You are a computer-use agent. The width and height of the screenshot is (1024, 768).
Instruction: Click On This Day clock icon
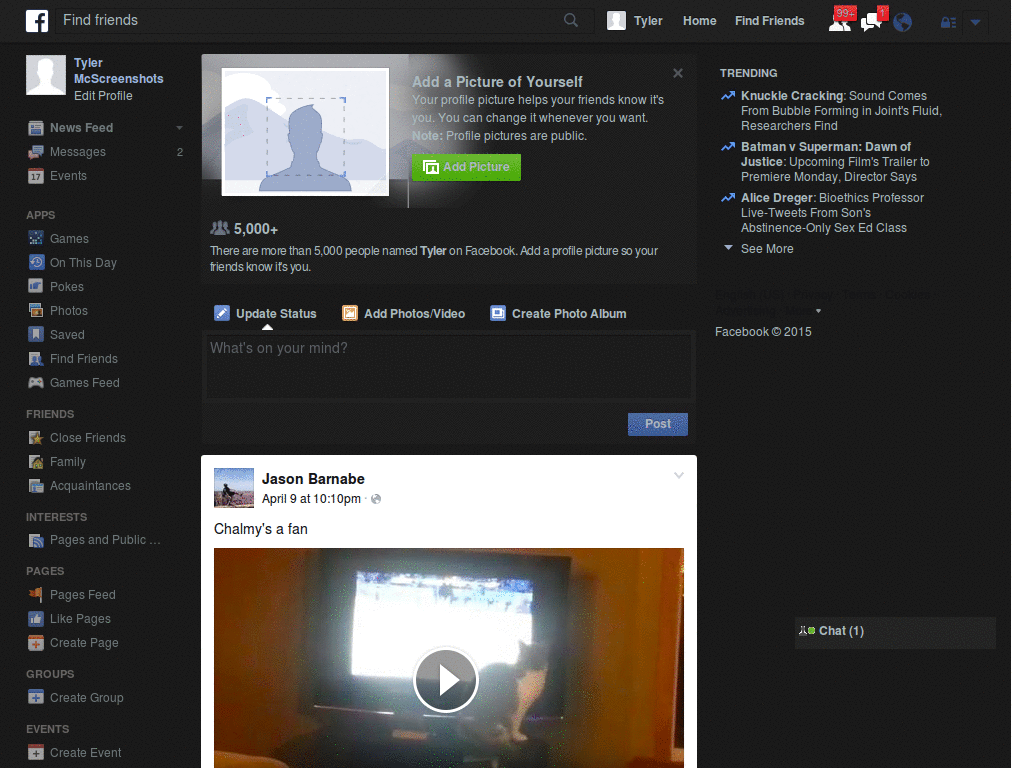(36, 263)
